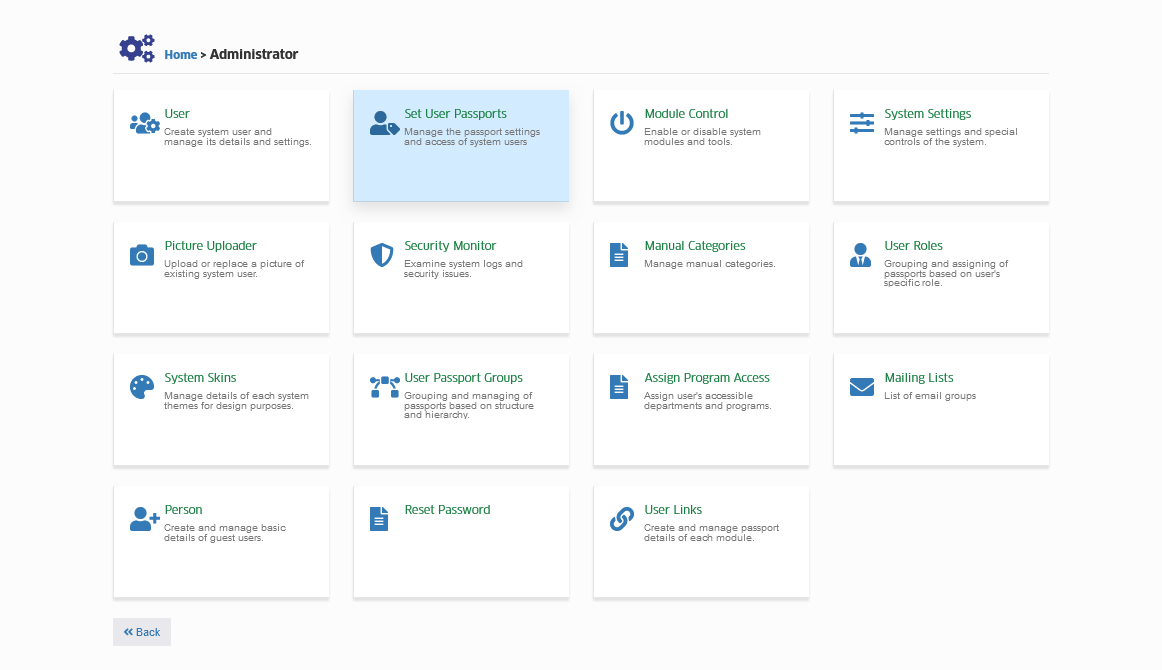Click 'Assign user's accessible departments' description

tap(708, 401)
